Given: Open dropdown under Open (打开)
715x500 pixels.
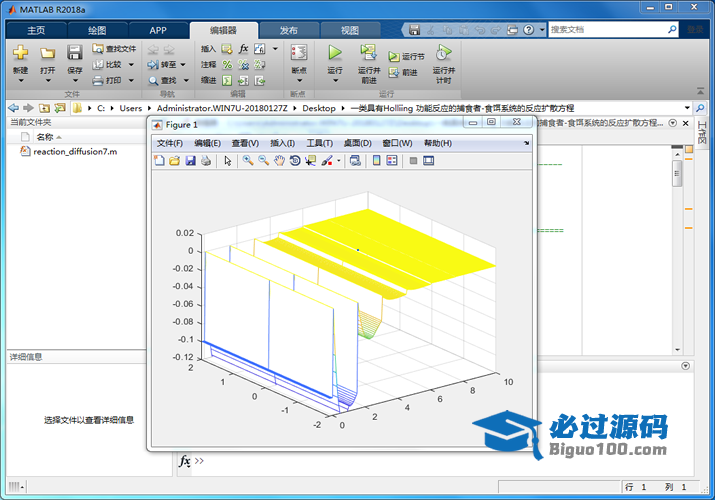Looking at the screenshot, I should tap(47, 81).
